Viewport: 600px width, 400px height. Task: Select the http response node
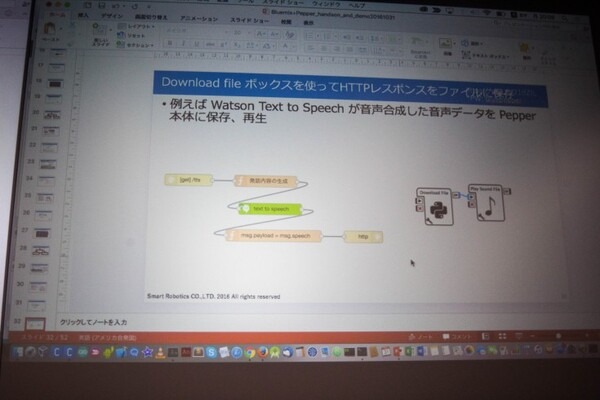[362, 236]
